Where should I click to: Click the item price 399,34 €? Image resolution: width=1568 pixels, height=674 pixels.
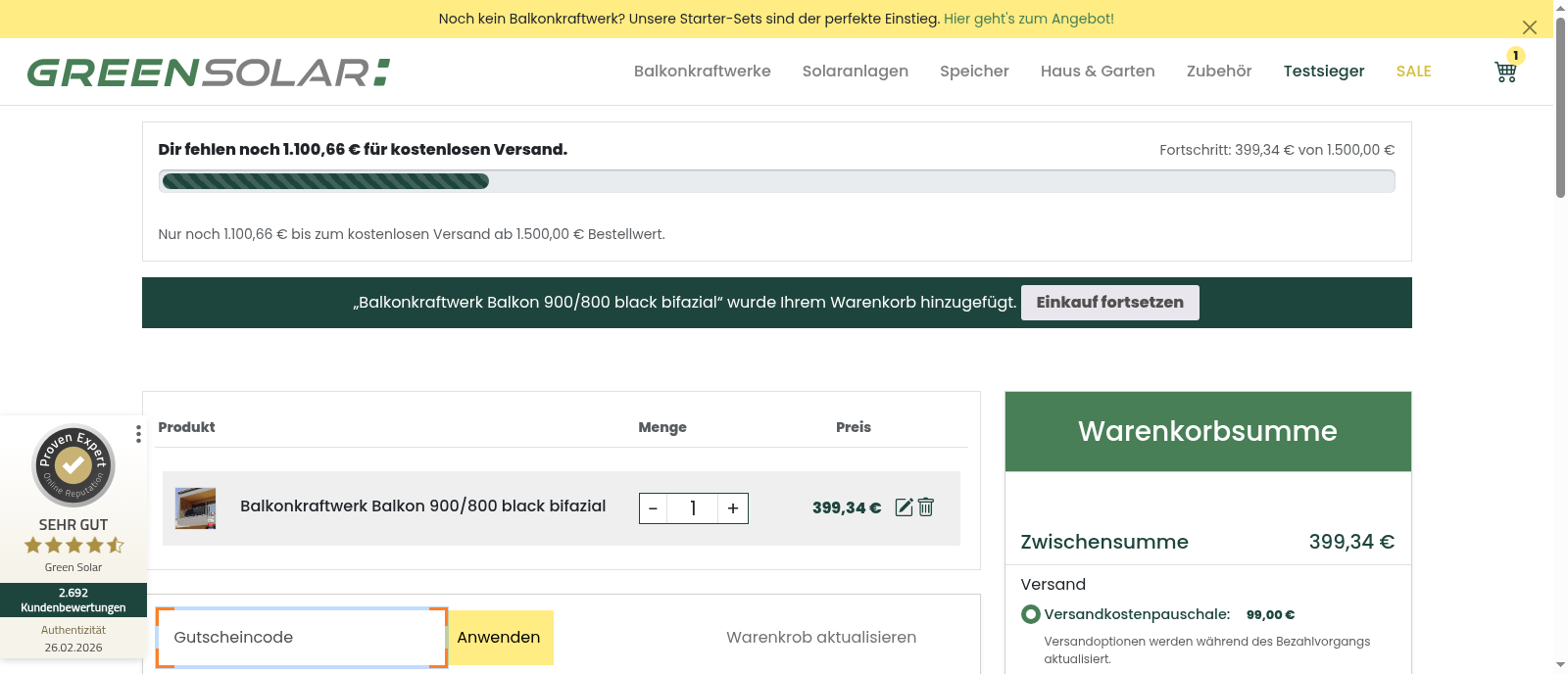click(x=847, y=508)
